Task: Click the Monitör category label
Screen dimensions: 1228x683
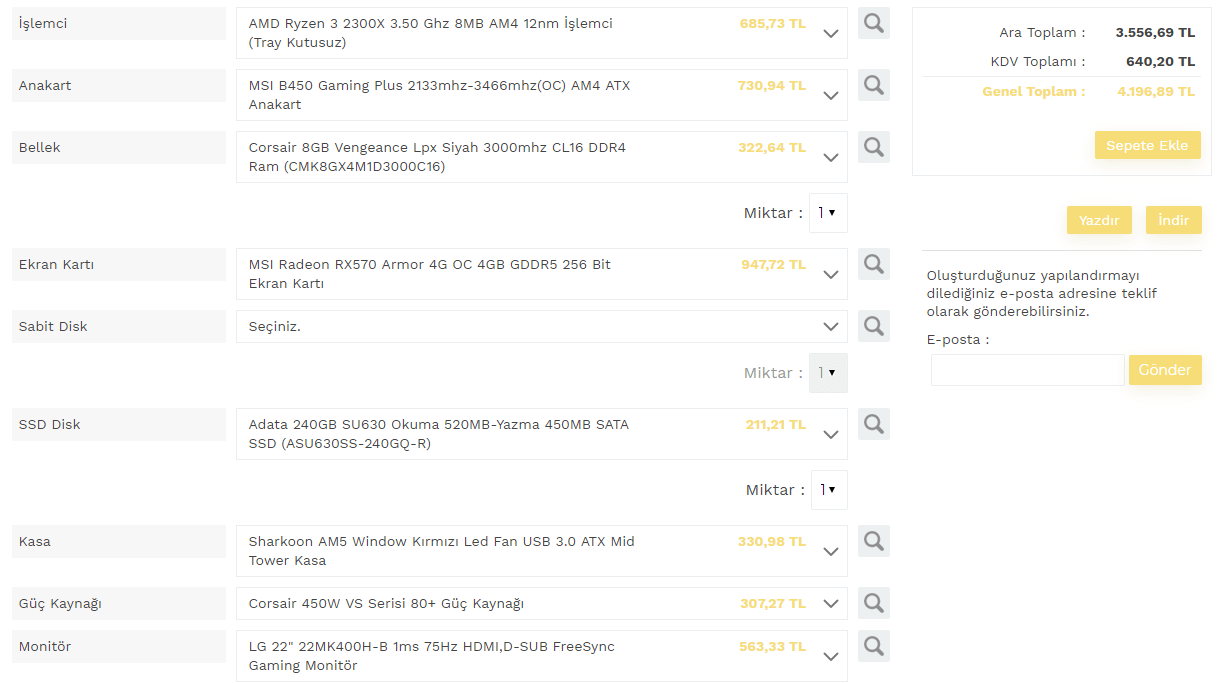Action: (x=119, y=646)
